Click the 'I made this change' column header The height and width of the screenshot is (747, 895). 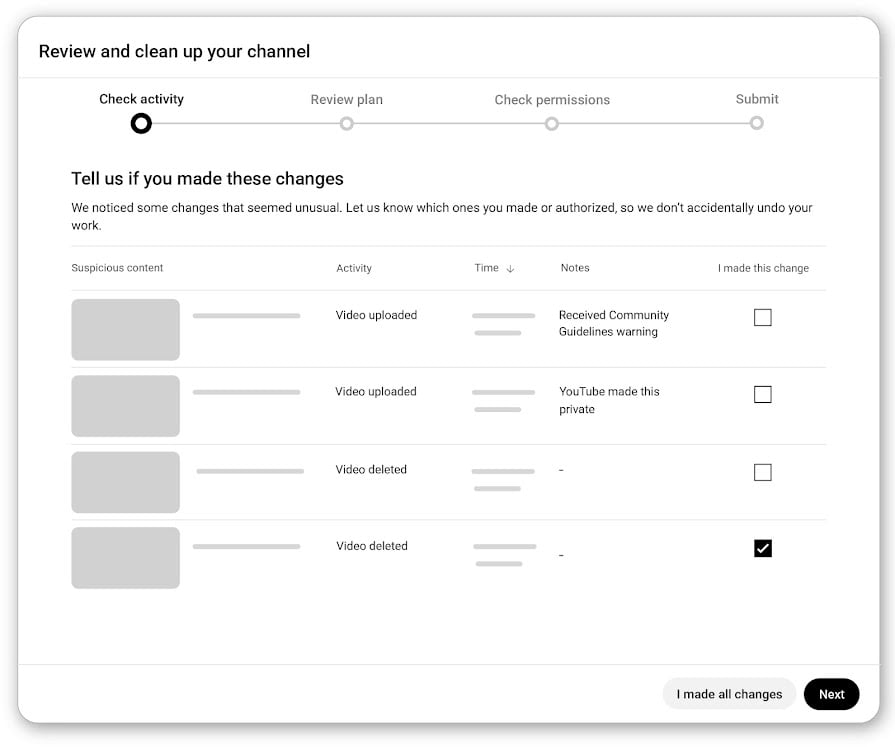[x=763, y=268]
